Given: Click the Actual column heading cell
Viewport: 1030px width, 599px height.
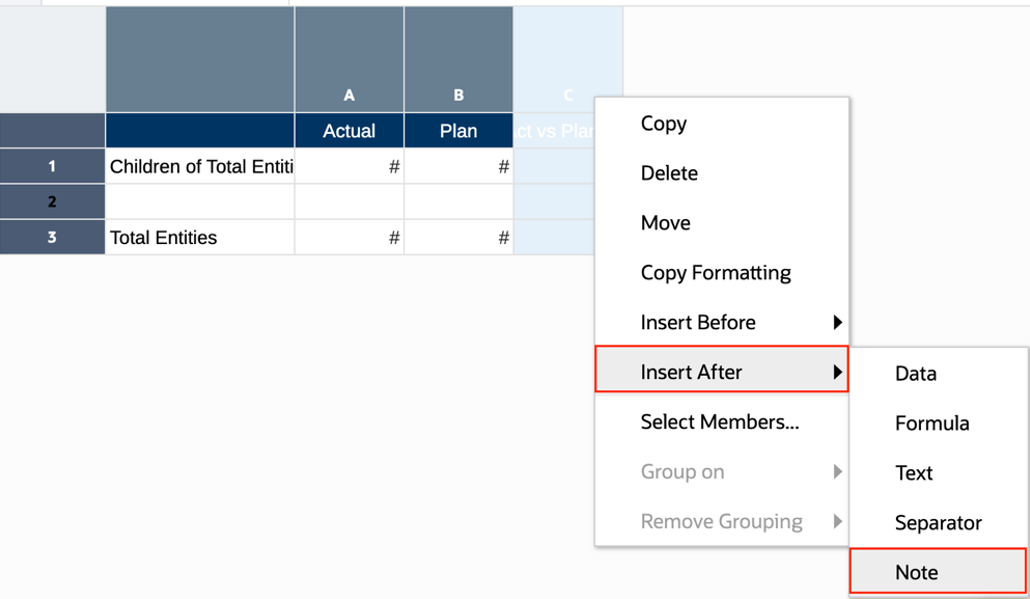Looking at the screenshot, I should (349, 131).
